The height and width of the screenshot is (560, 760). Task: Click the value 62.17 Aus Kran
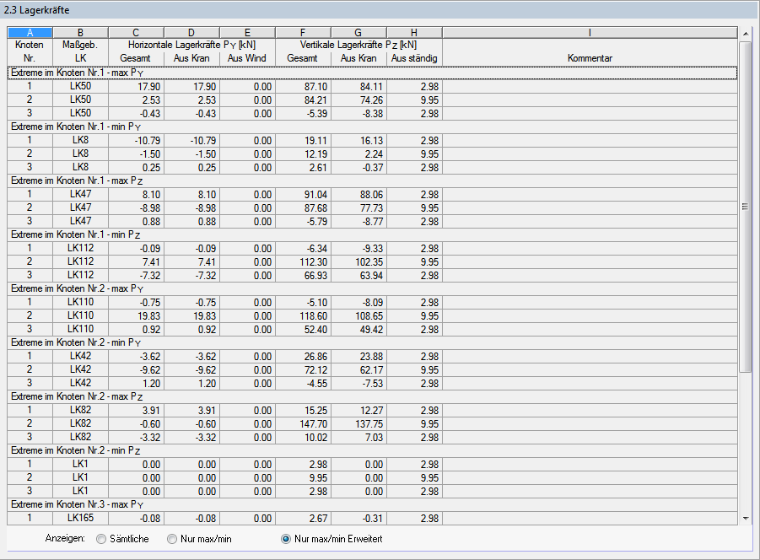pyautogui.click(x=359, y=370)
